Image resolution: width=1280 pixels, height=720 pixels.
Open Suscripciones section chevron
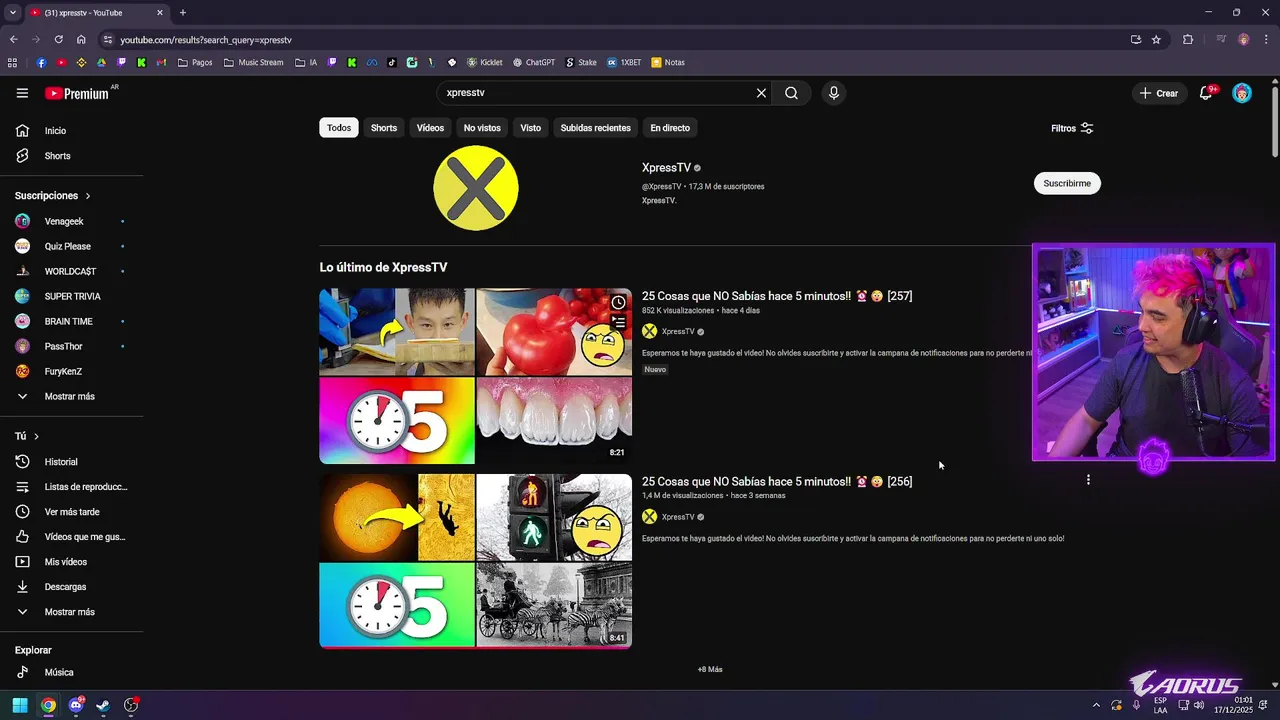pyautogui.click(x=88, y=196)
